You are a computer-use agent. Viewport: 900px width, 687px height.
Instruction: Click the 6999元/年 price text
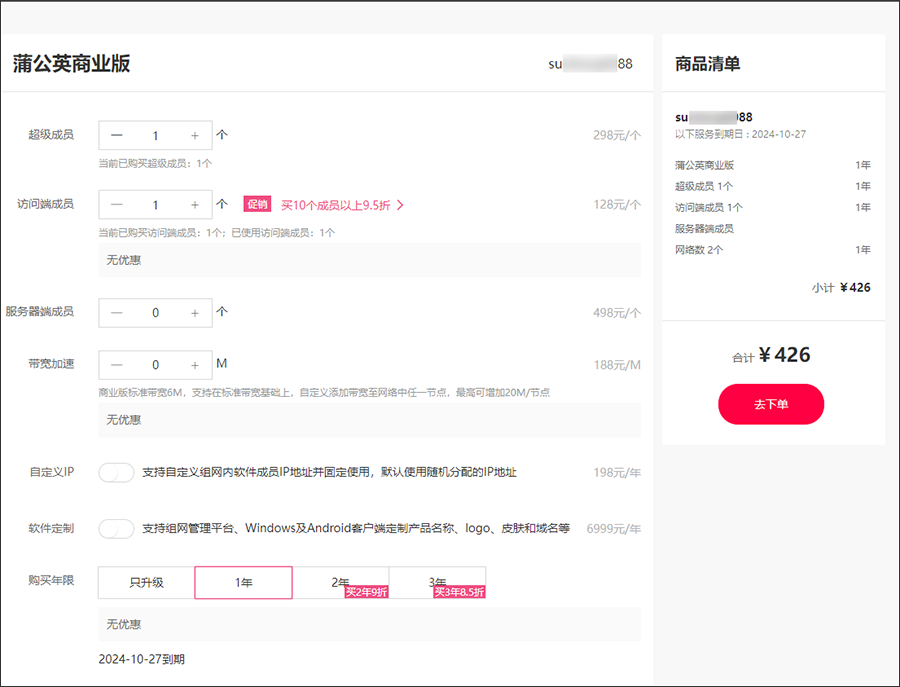click(x=614, y=529)
